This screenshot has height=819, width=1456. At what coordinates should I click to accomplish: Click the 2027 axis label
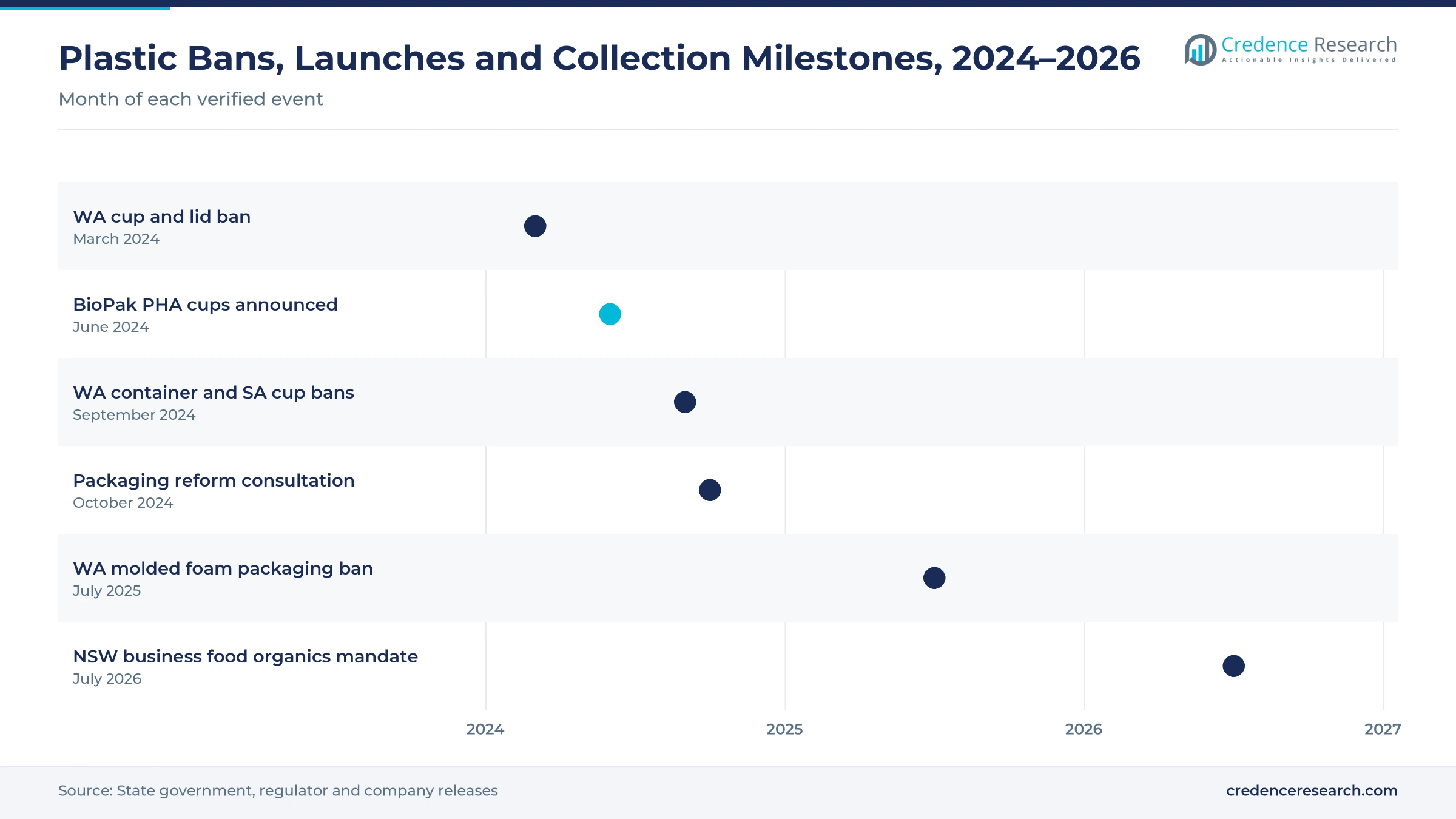click(1383, 729)
